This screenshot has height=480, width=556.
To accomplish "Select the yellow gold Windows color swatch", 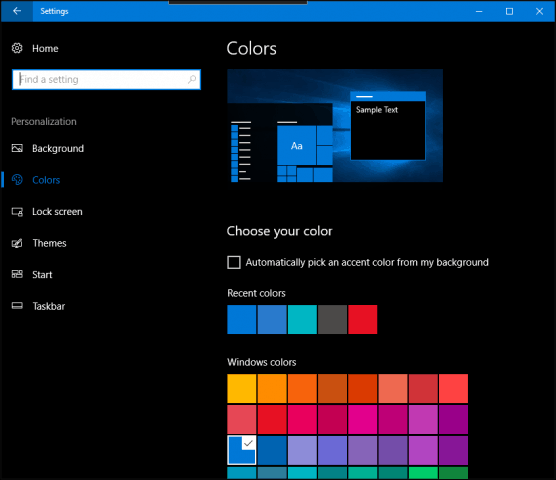I will pos(241,389).
